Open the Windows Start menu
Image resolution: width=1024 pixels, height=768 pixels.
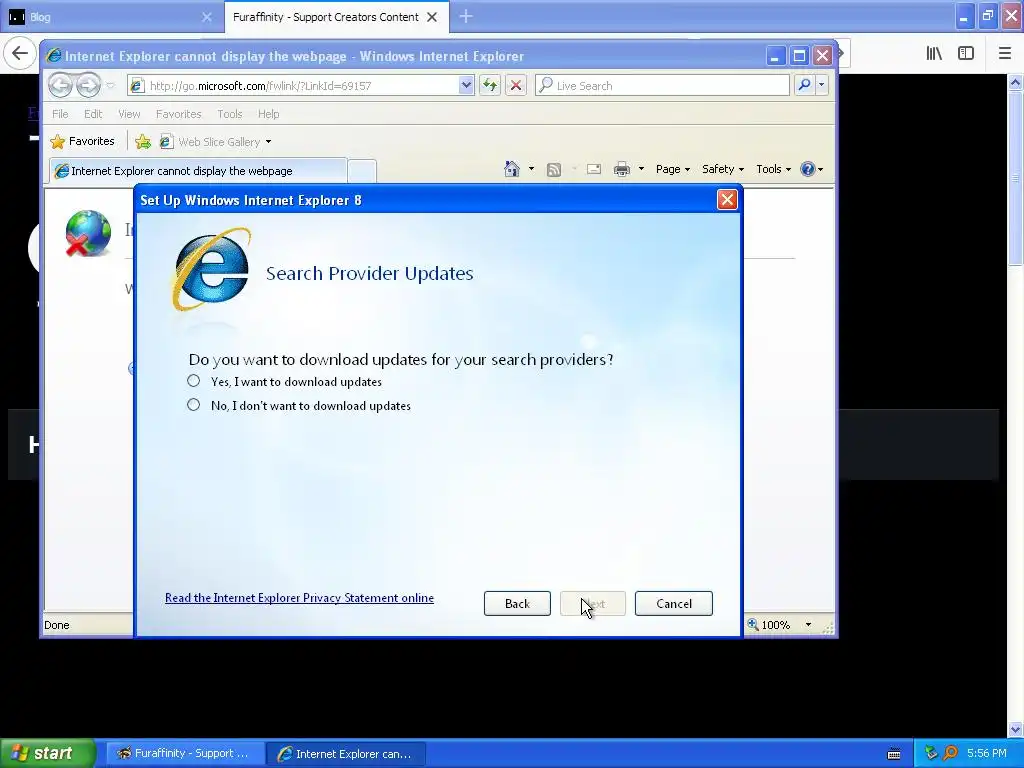tap(48, 753)
